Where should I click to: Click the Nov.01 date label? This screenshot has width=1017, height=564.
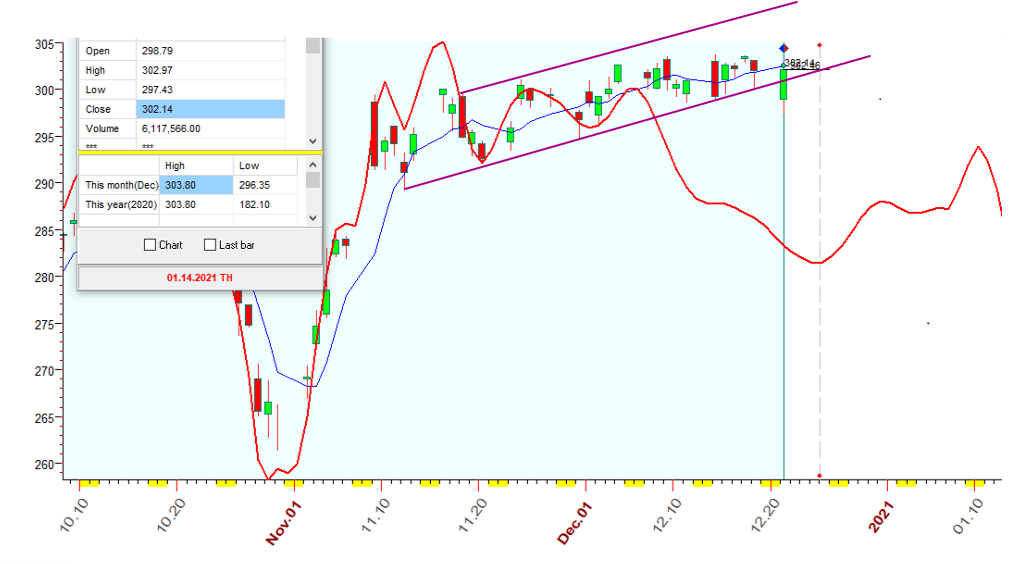point(283,523)
